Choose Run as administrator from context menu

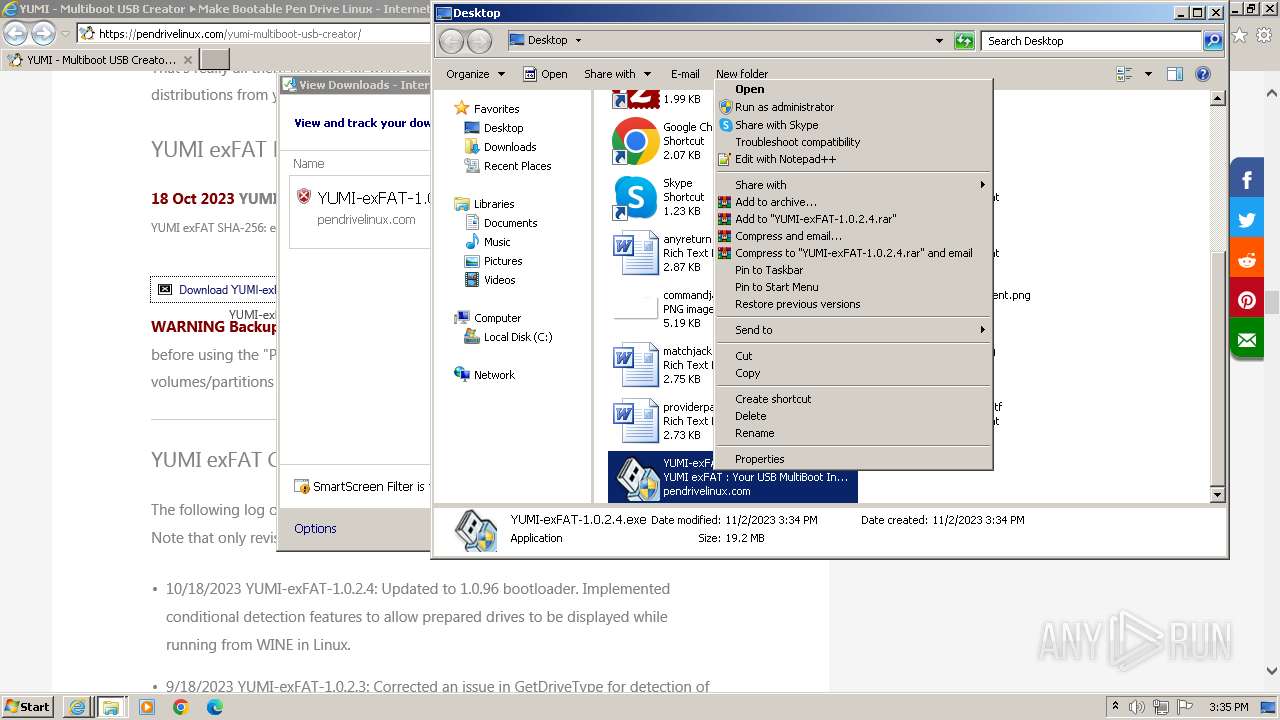(x=854, y=107)
